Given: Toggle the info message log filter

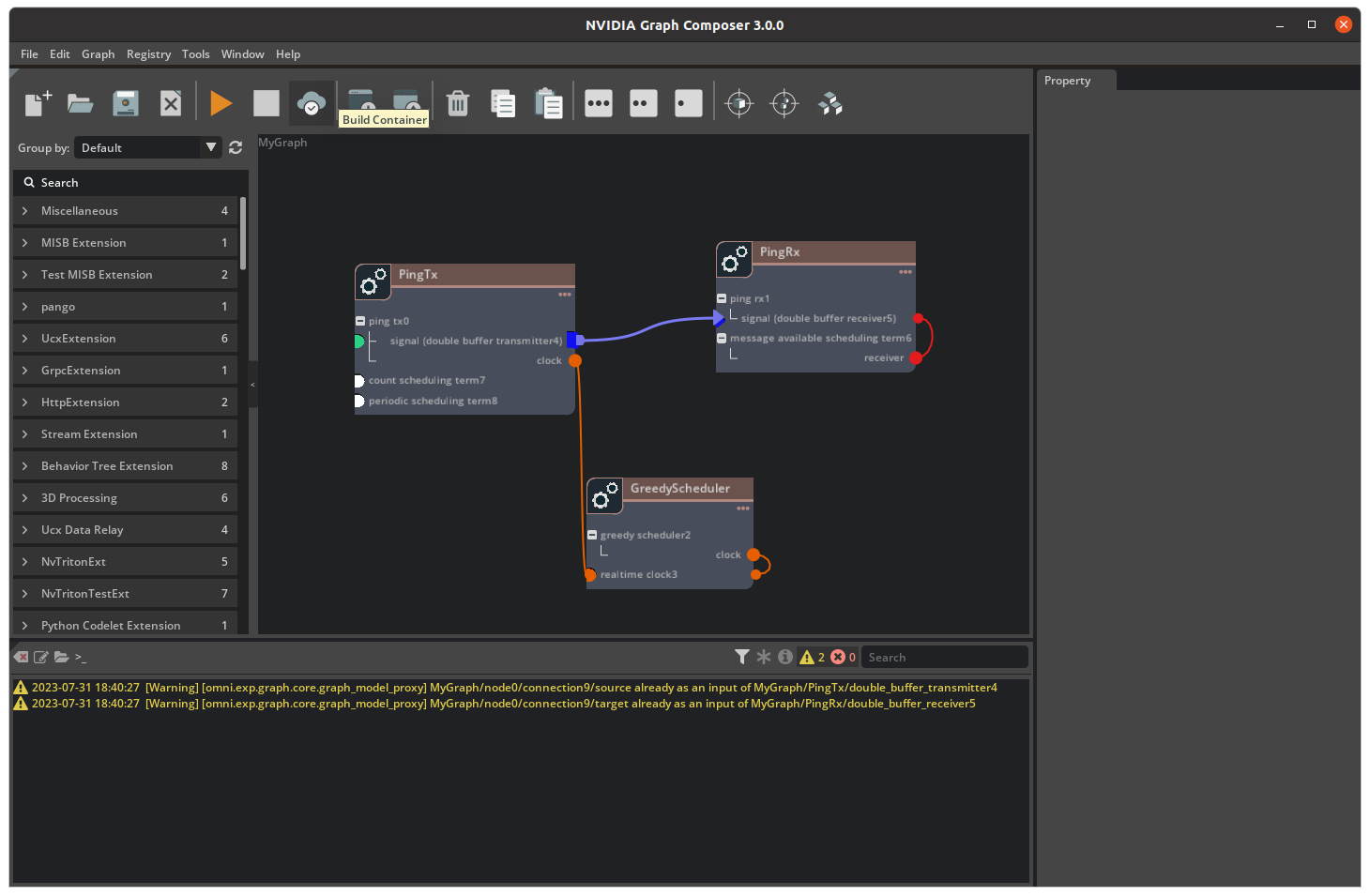Looking at the screenshot, I should (785, 657).
